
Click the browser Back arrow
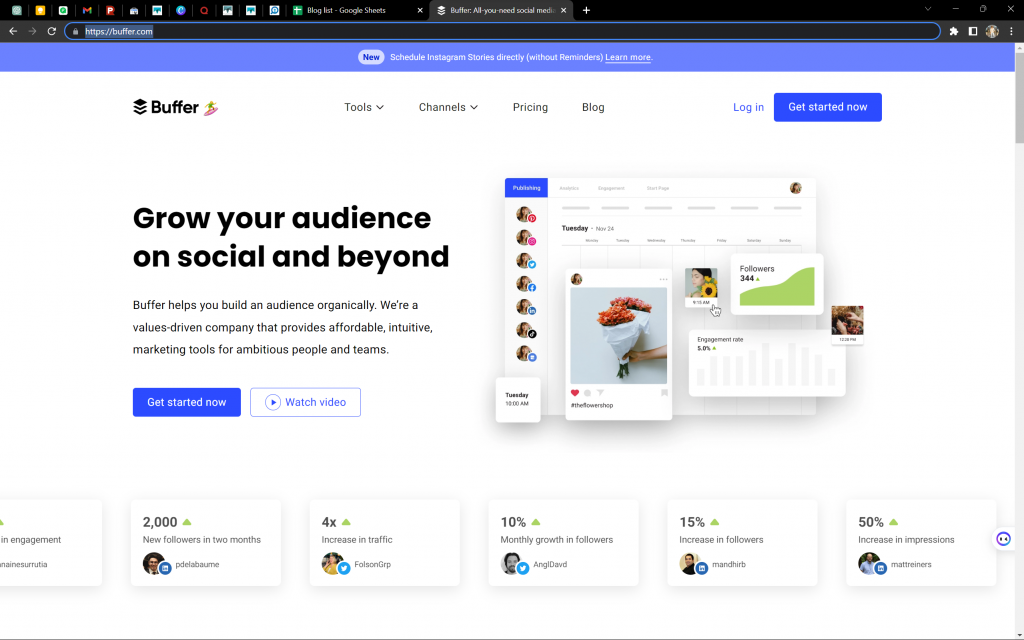tap(13, 31)
